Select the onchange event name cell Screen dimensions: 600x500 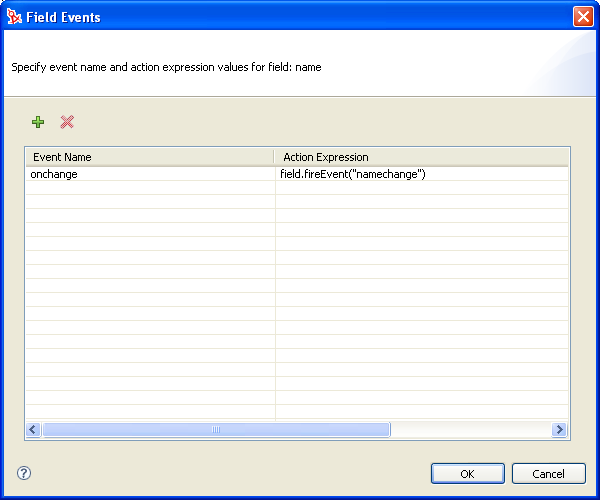(150, 174)
